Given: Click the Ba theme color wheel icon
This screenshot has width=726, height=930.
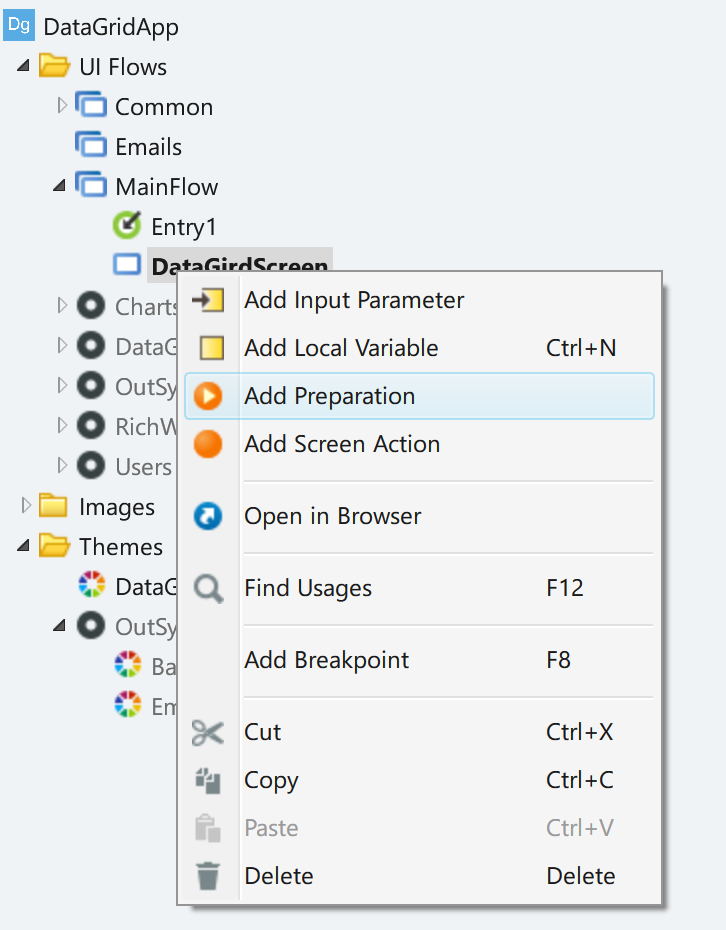Looking at the screenshot, I should coord(128,664).
